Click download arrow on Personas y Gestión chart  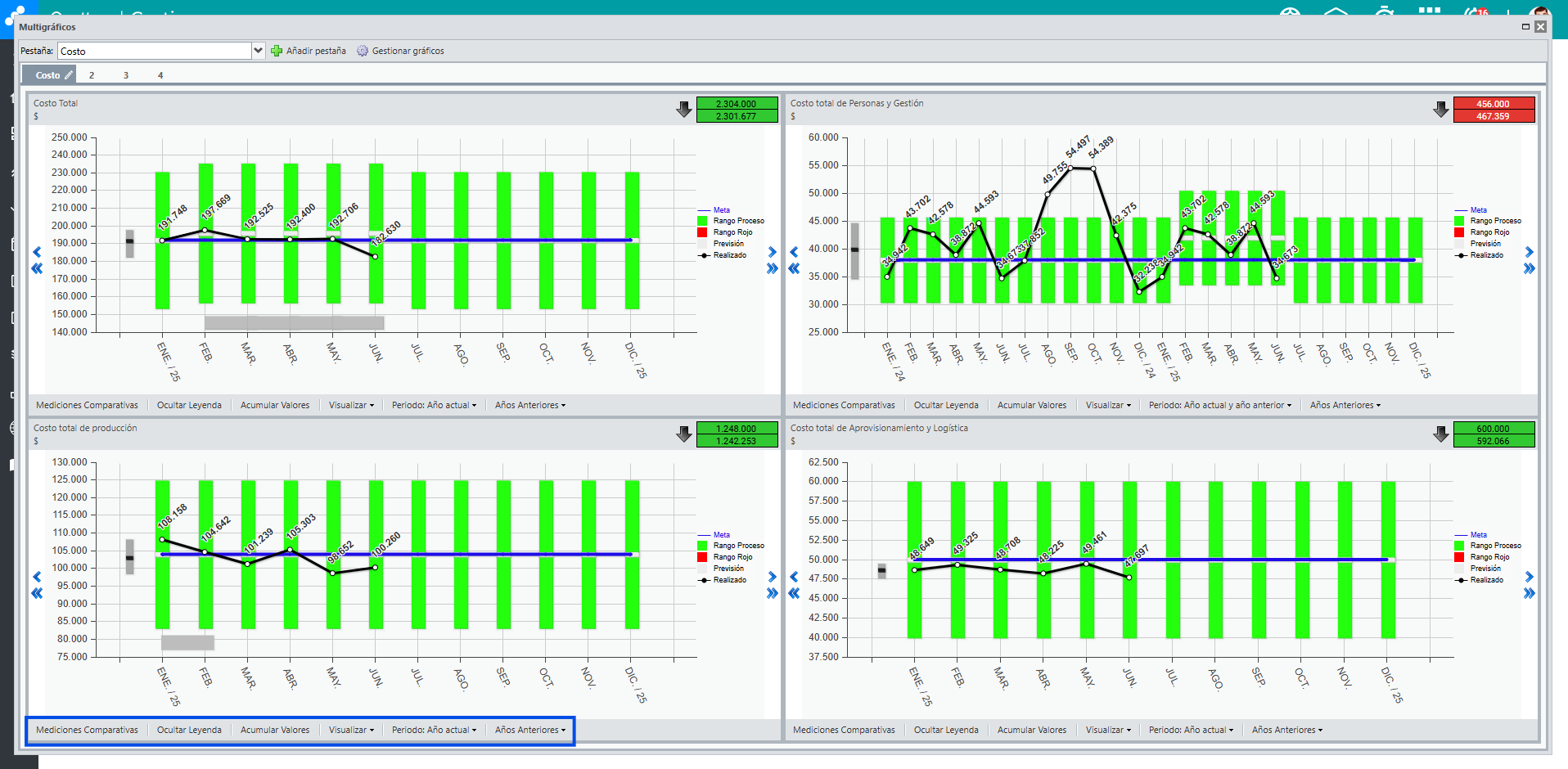tap(1441, 110)
